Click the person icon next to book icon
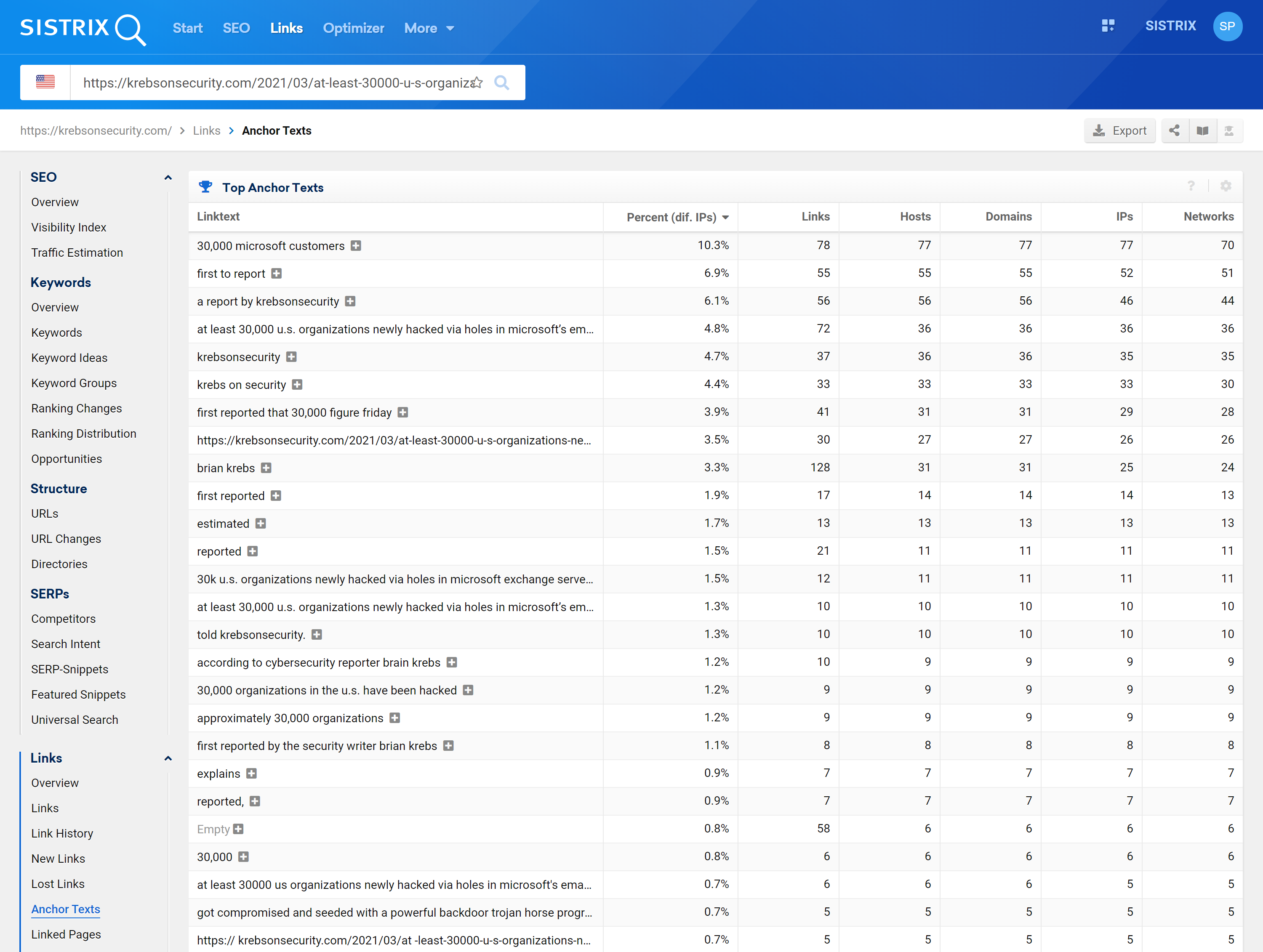Image resolution: width=1263 pixels, height=952 pixels. 1229,131
